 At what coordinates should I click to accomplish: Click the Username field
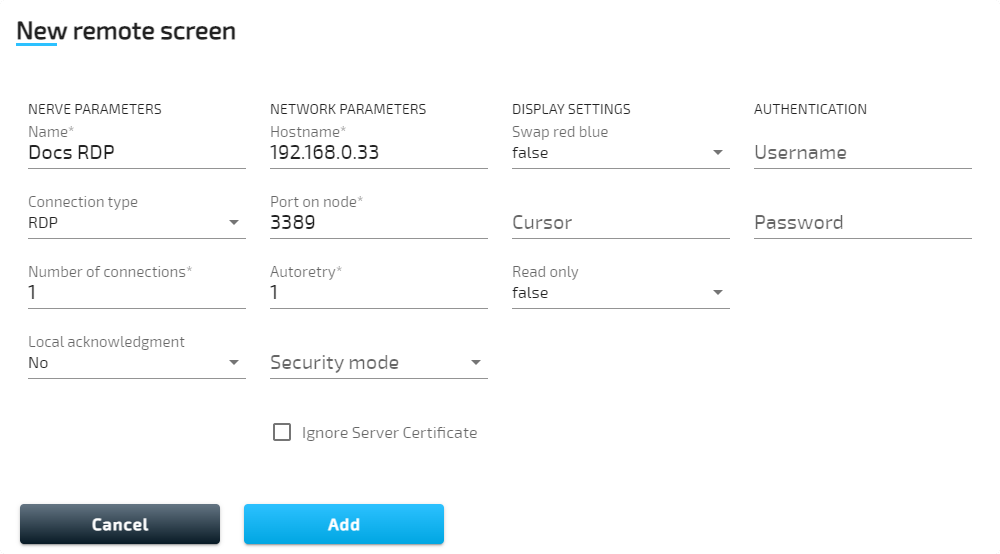tap(862, 153)
